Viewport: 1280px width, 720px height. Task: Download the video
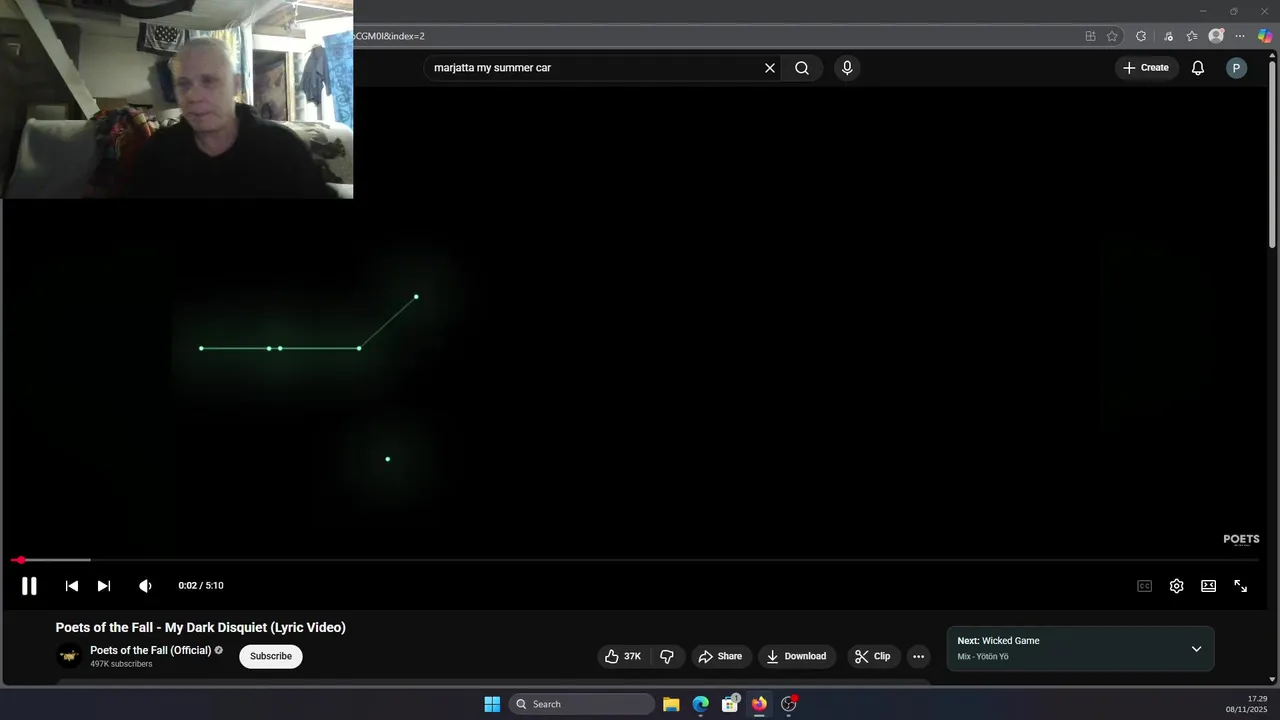coord(796,656)
